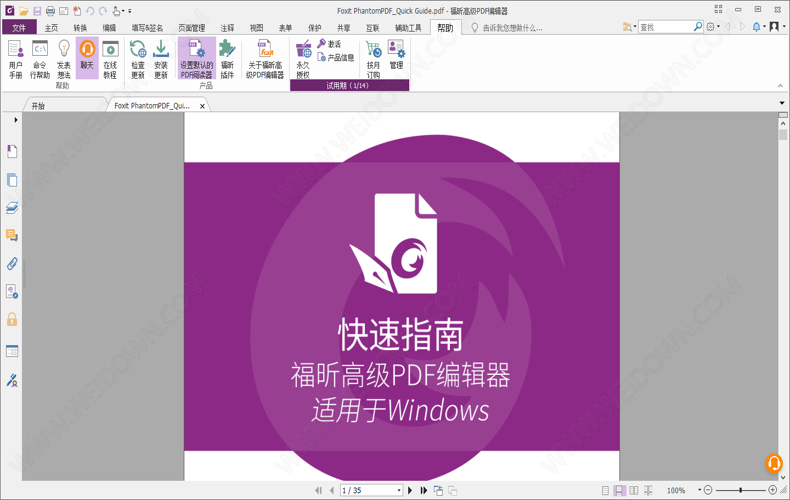
Task: Click 按月订购 monthly subscription cart
Action: [x=373, y=59]
